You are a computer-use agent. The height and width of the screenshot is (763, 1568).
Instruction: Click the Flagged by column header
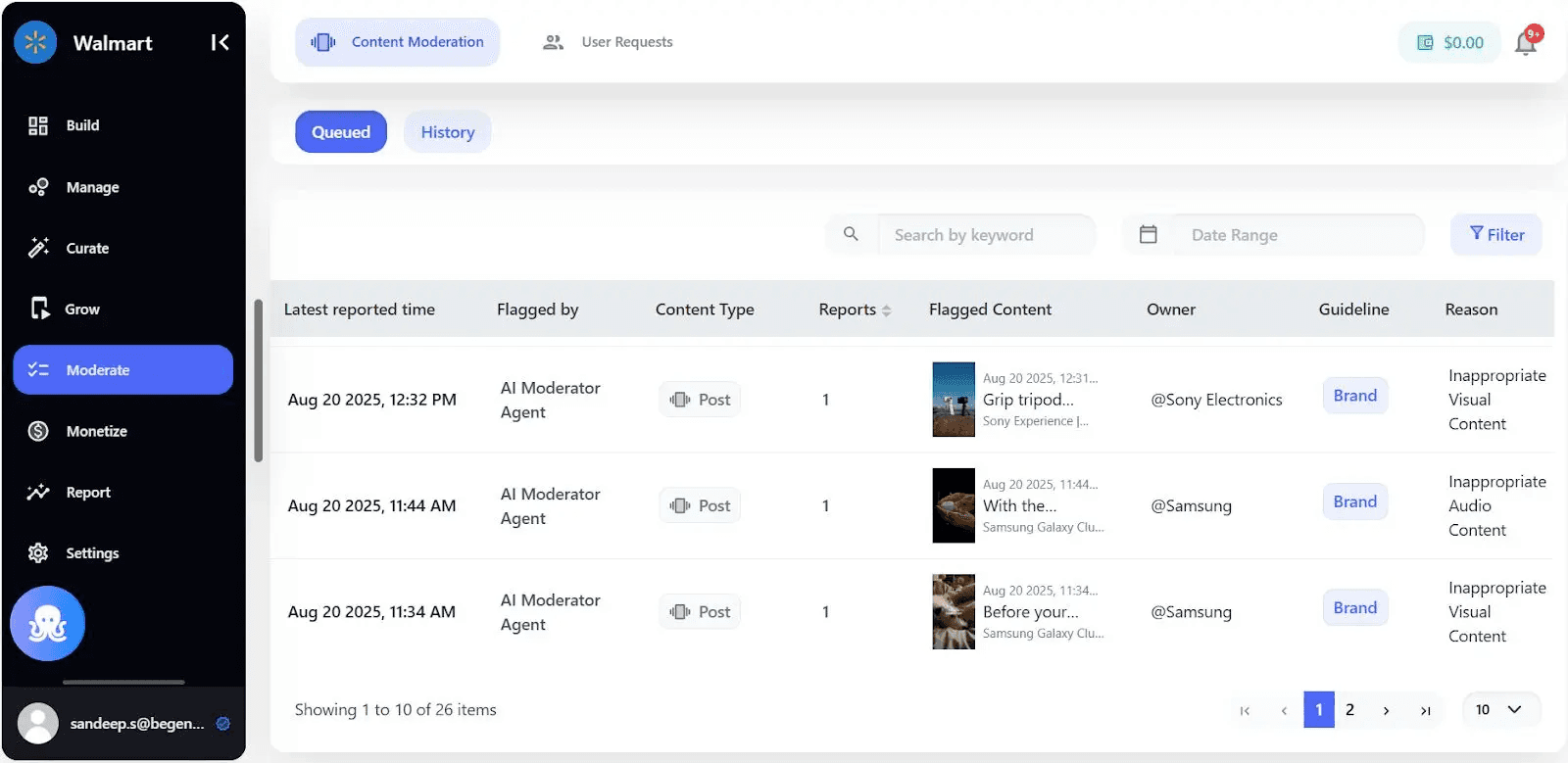[538, 310]
